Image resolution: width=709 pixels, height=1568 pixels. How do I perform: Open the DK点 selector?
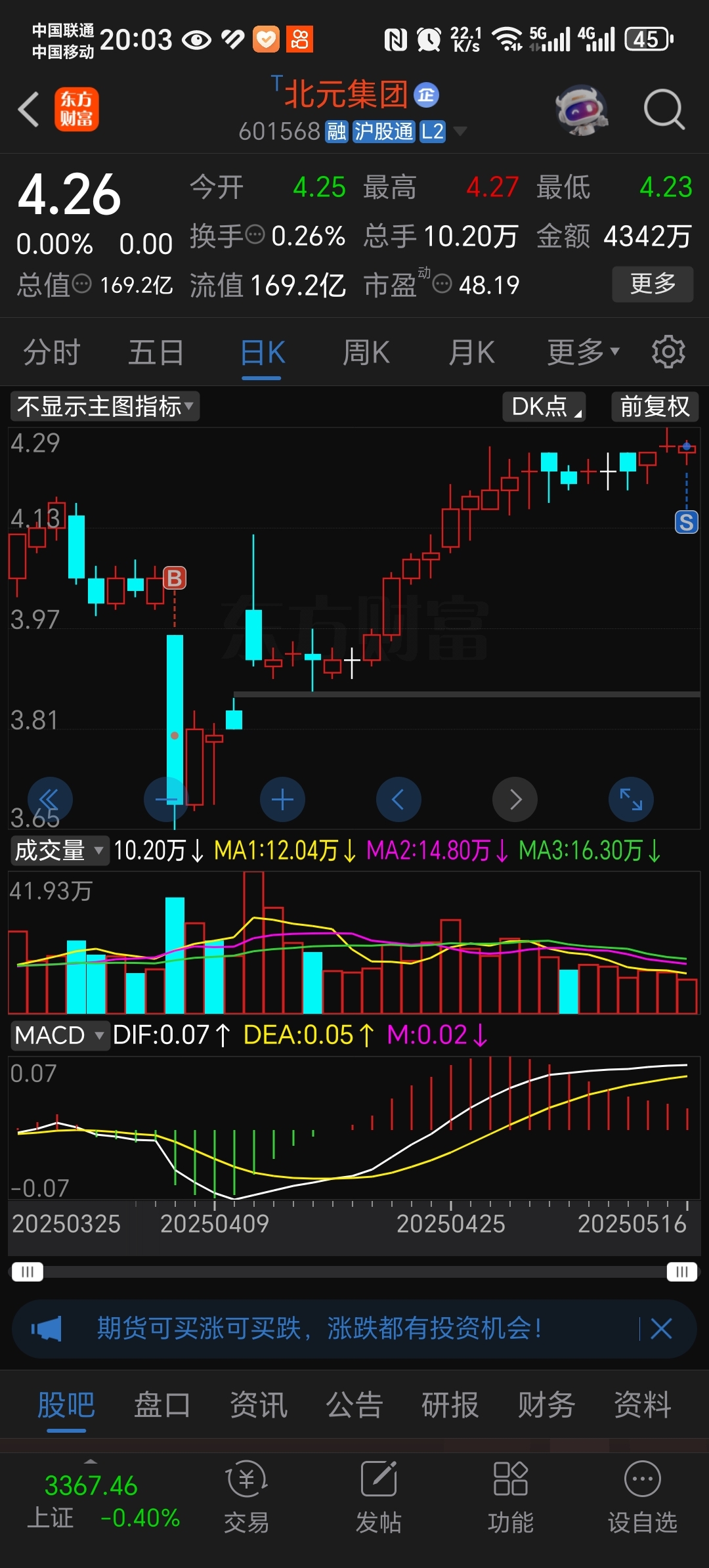(544, 406)
